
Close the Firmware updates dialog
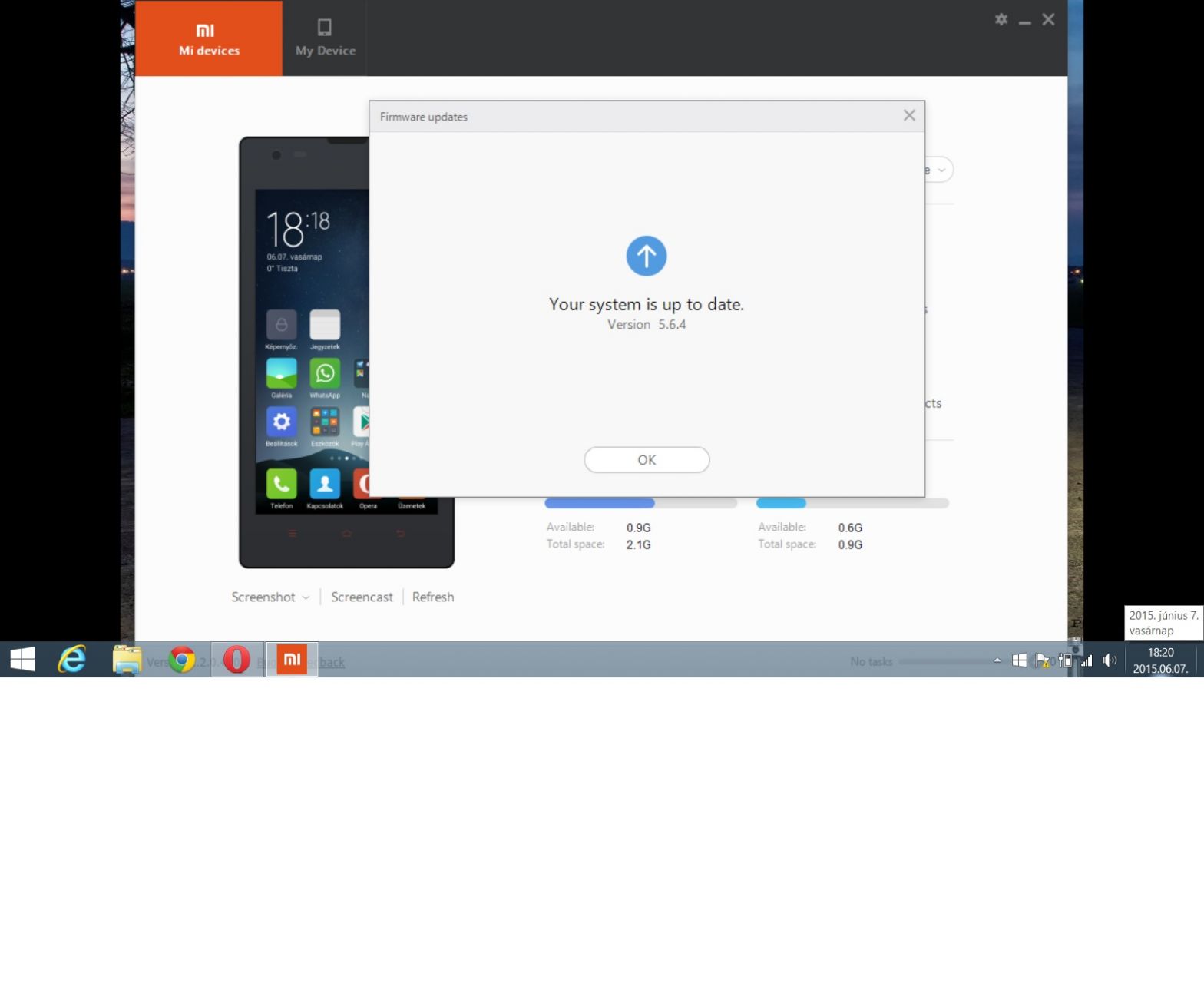point(909,115)
